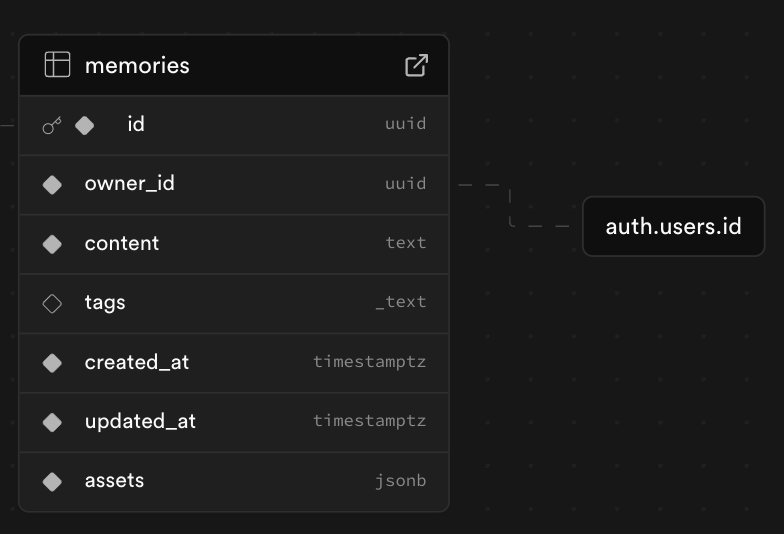
Task: Click the primary key icon on id row
Action: [52, 125]
